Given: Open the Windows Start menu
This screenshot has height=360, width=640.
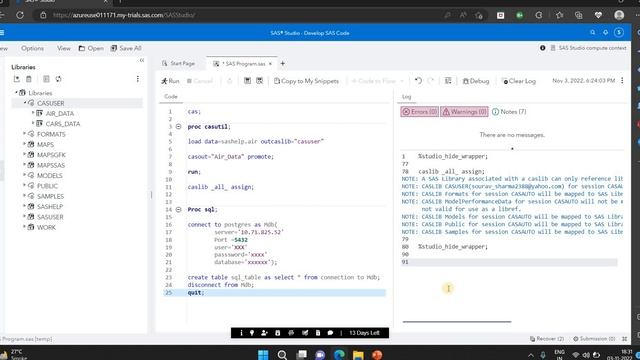Looking at the screenshot, I should pos(263,355).
